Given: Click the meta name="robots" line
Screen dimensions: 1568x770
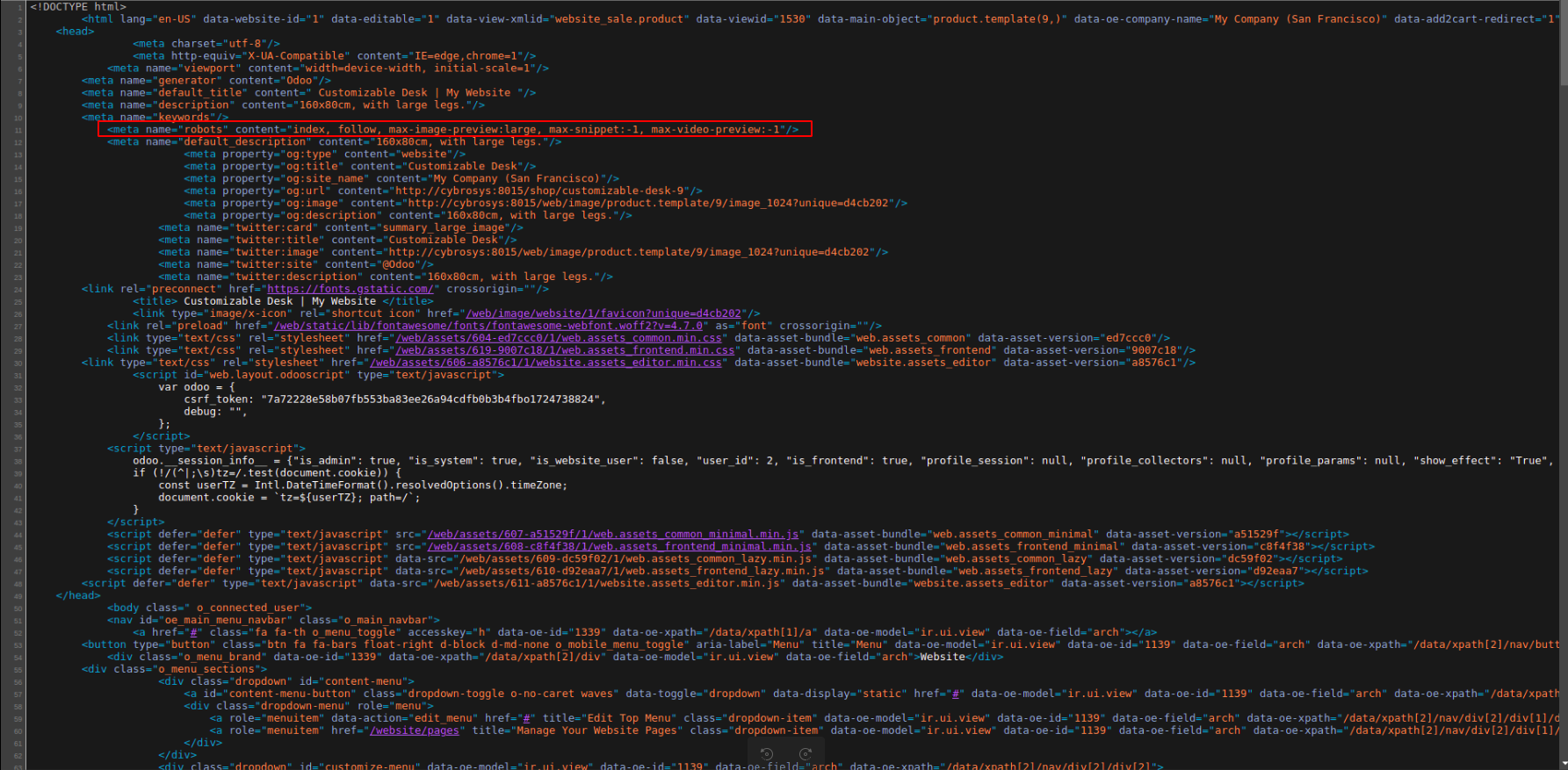Looking at the screenshot, I should tap(454, 129).
